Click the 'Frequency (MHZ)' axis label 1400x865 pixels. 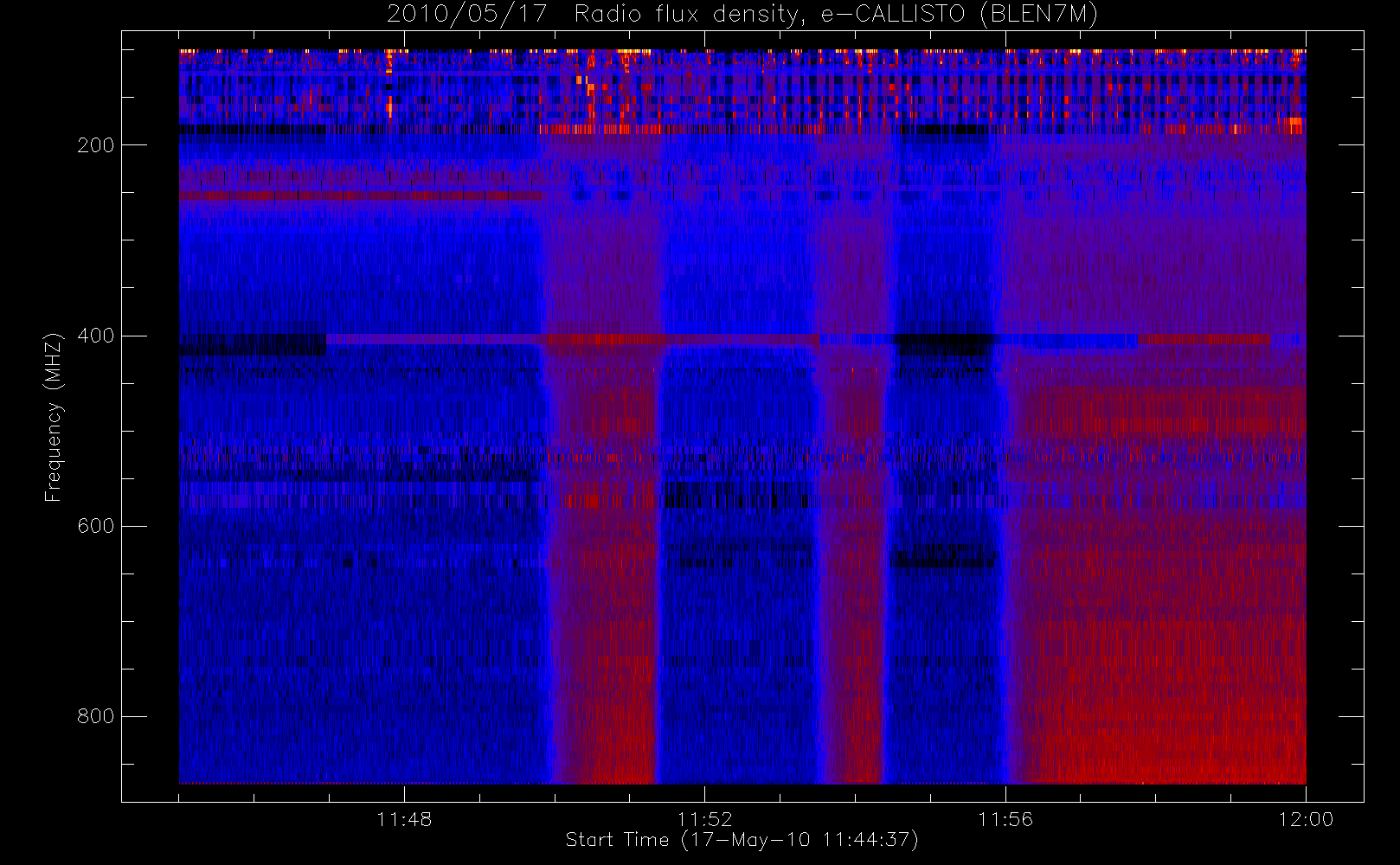pos(54,416)
